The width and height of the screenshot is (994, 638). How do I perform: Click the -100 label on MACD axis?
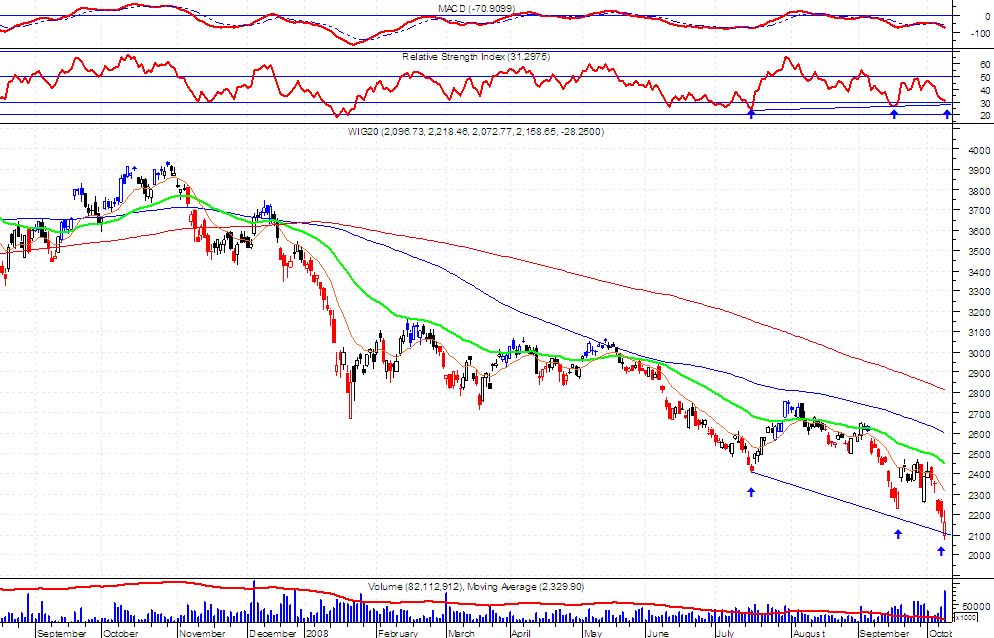(980, 34)
